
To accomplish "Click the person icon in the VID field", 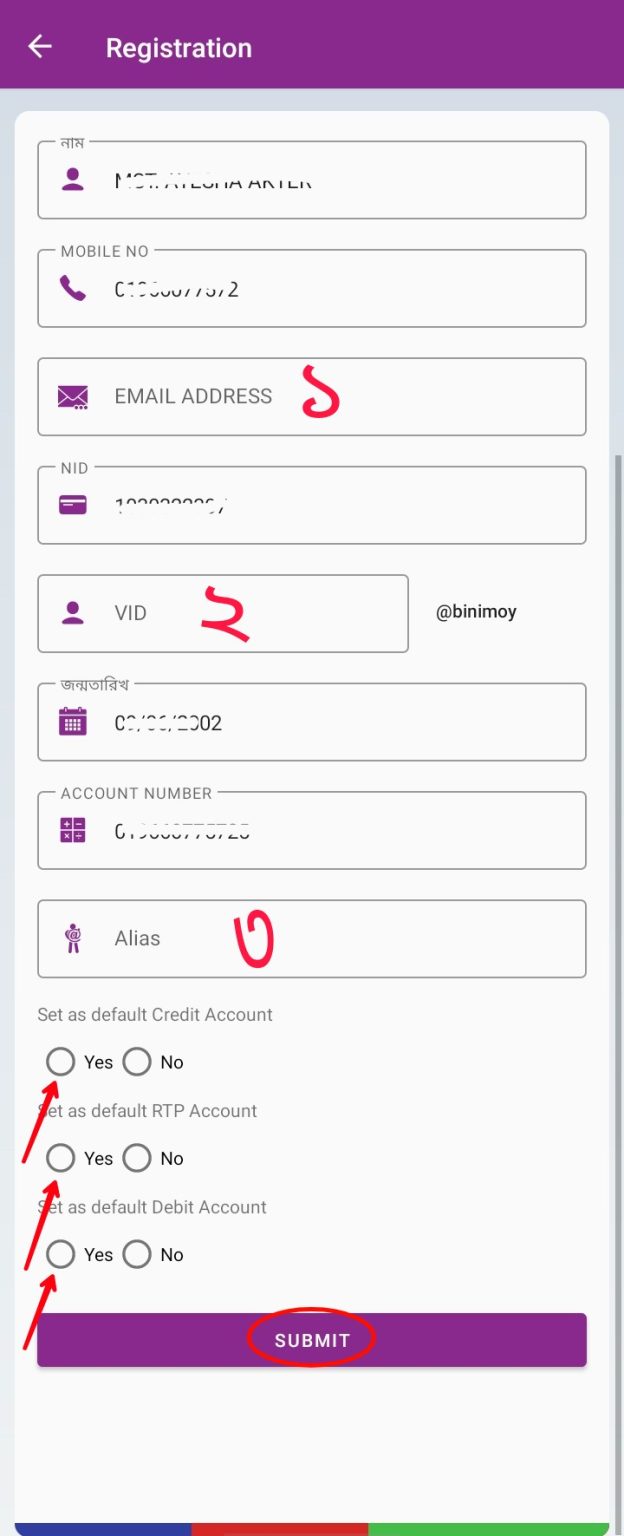I will (x=72, y=613).
